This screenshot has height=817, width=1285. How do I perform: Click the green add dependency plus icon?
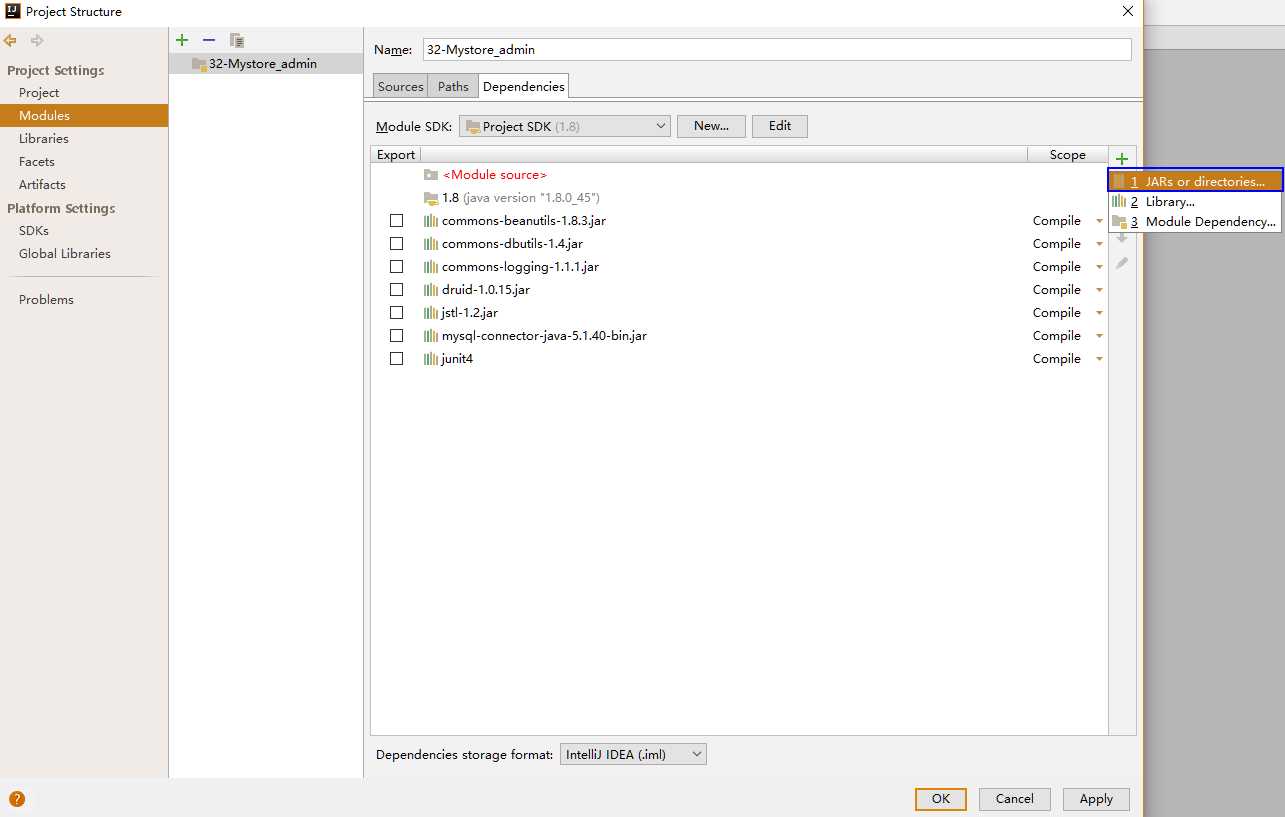point(1122,159)
